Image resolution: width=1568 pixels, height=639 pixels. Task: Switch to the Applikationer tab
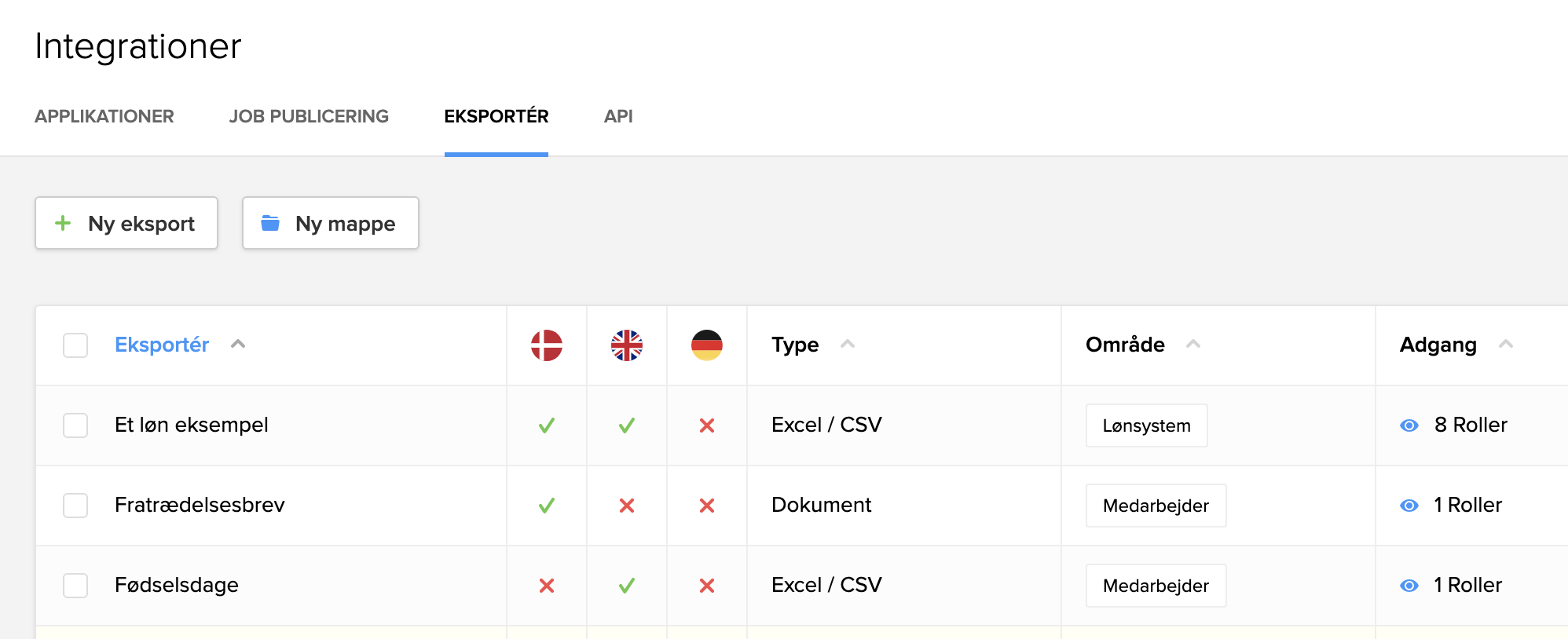[x=104, y=116]
